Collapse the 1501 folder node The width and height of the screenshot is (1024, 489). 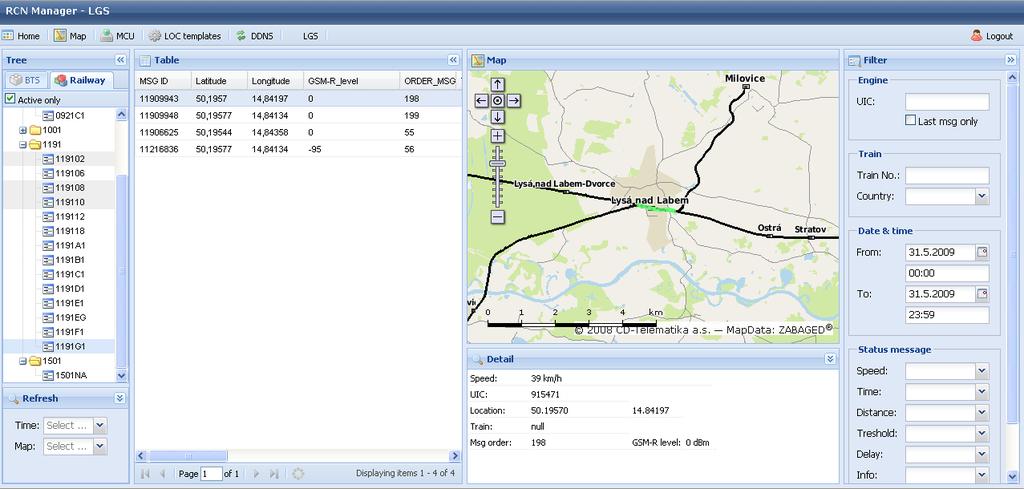[x=23, y=361]
